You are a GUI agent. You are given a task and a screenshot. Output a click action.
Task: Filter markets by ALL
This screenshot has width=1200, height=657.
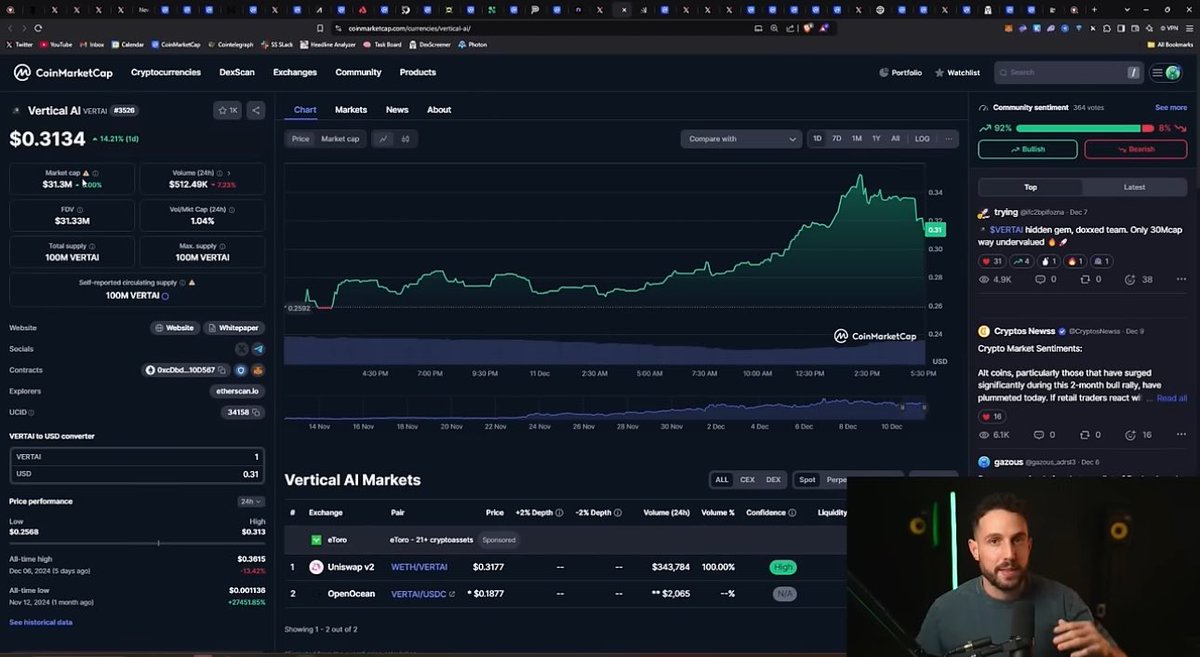pyautogui.click(x=721, y=480)
